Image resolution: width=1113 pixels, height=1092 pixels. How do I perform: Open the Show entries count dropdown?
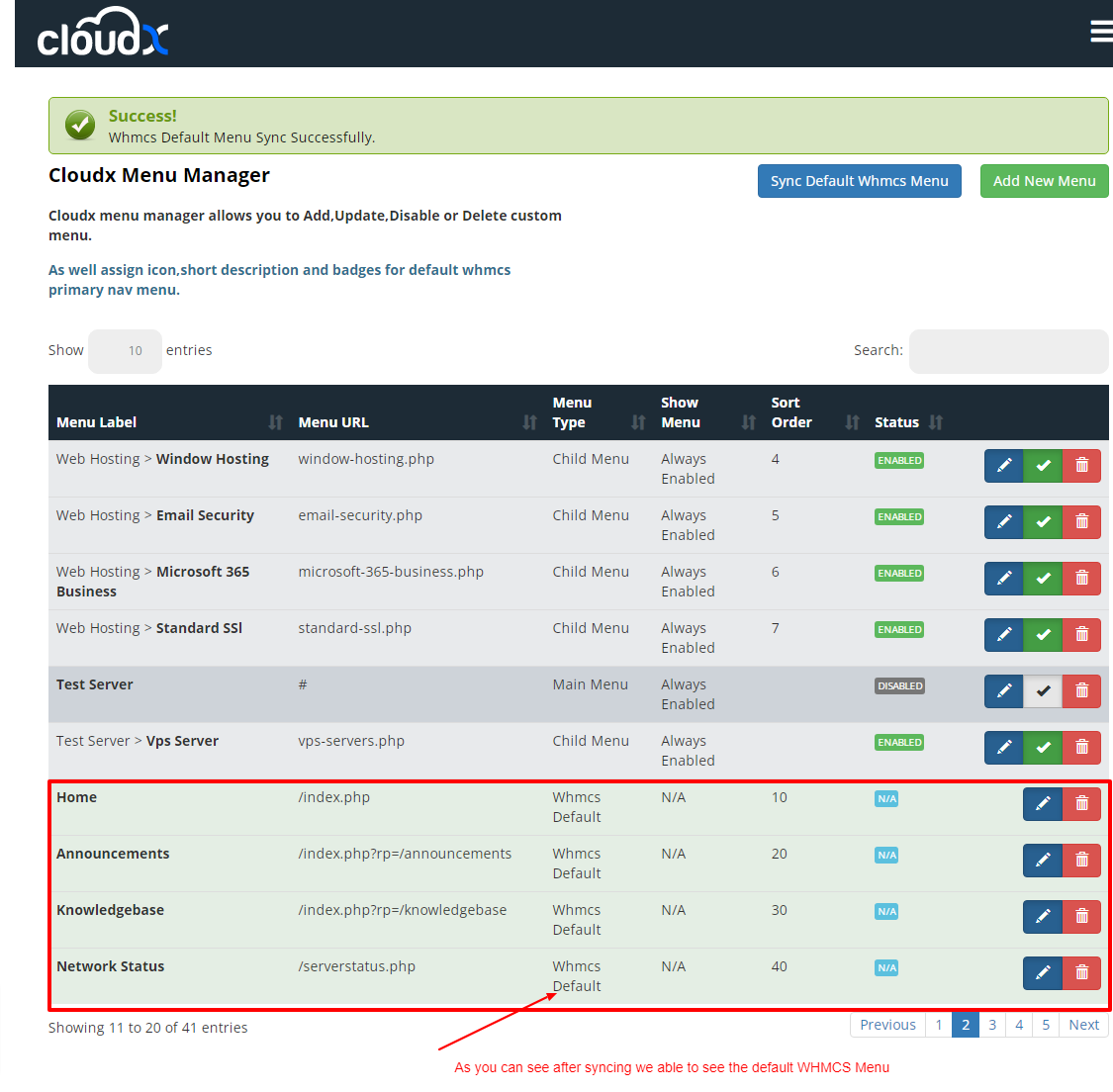125,351
